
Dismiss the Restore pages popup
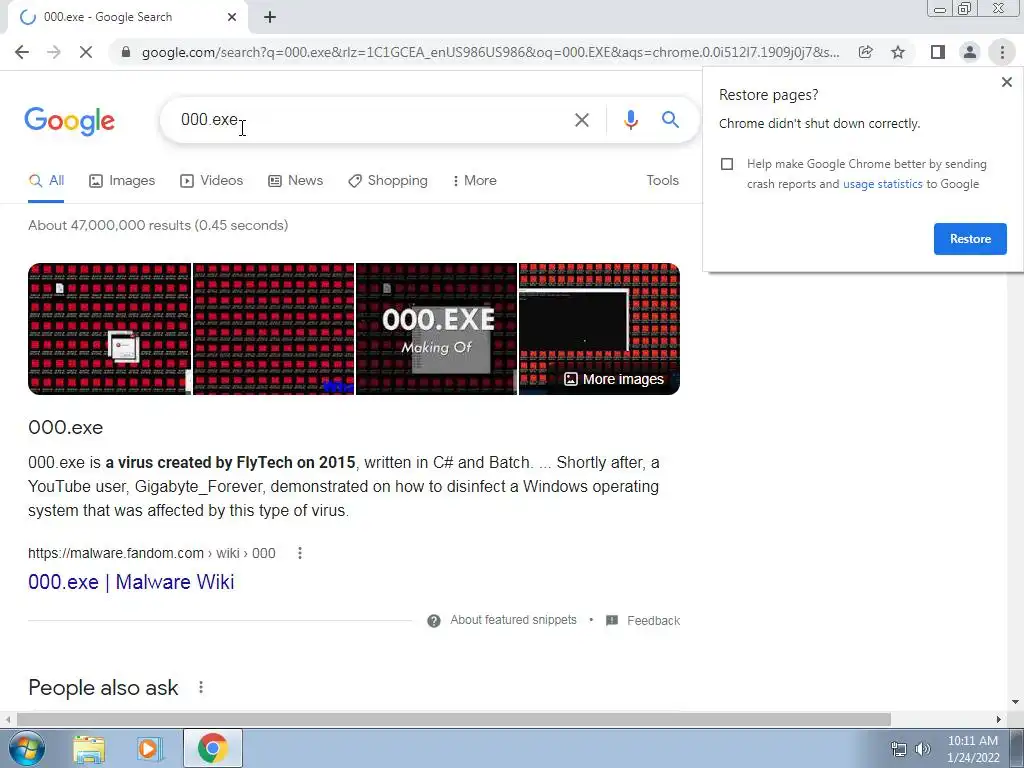coord(1006,82)
